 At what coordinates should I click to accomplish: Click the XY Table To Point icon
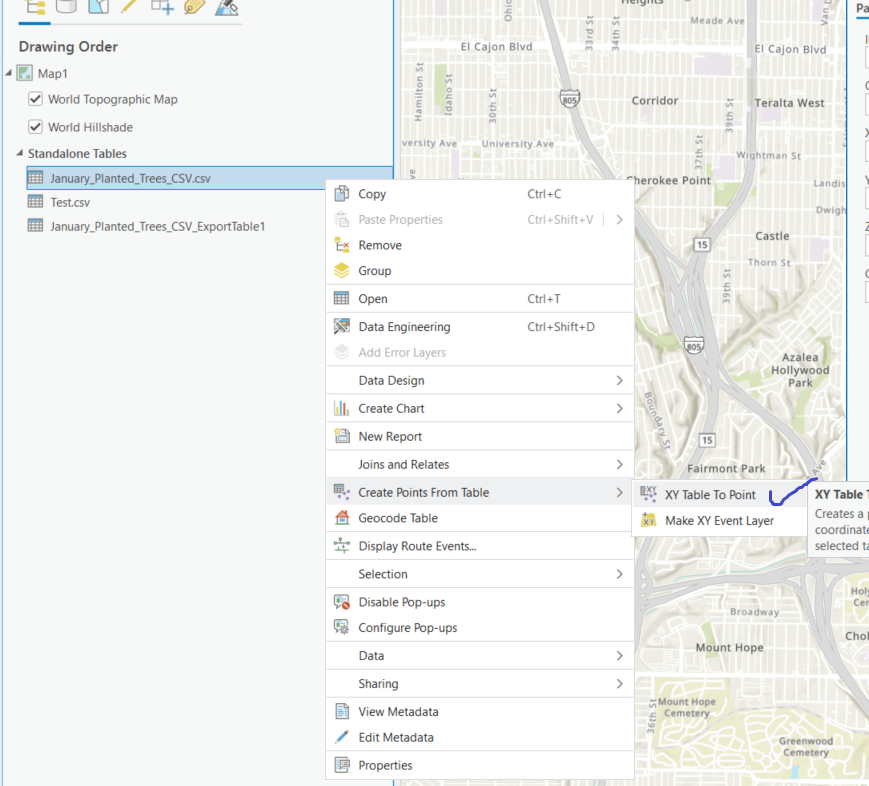tap(648, 493)
